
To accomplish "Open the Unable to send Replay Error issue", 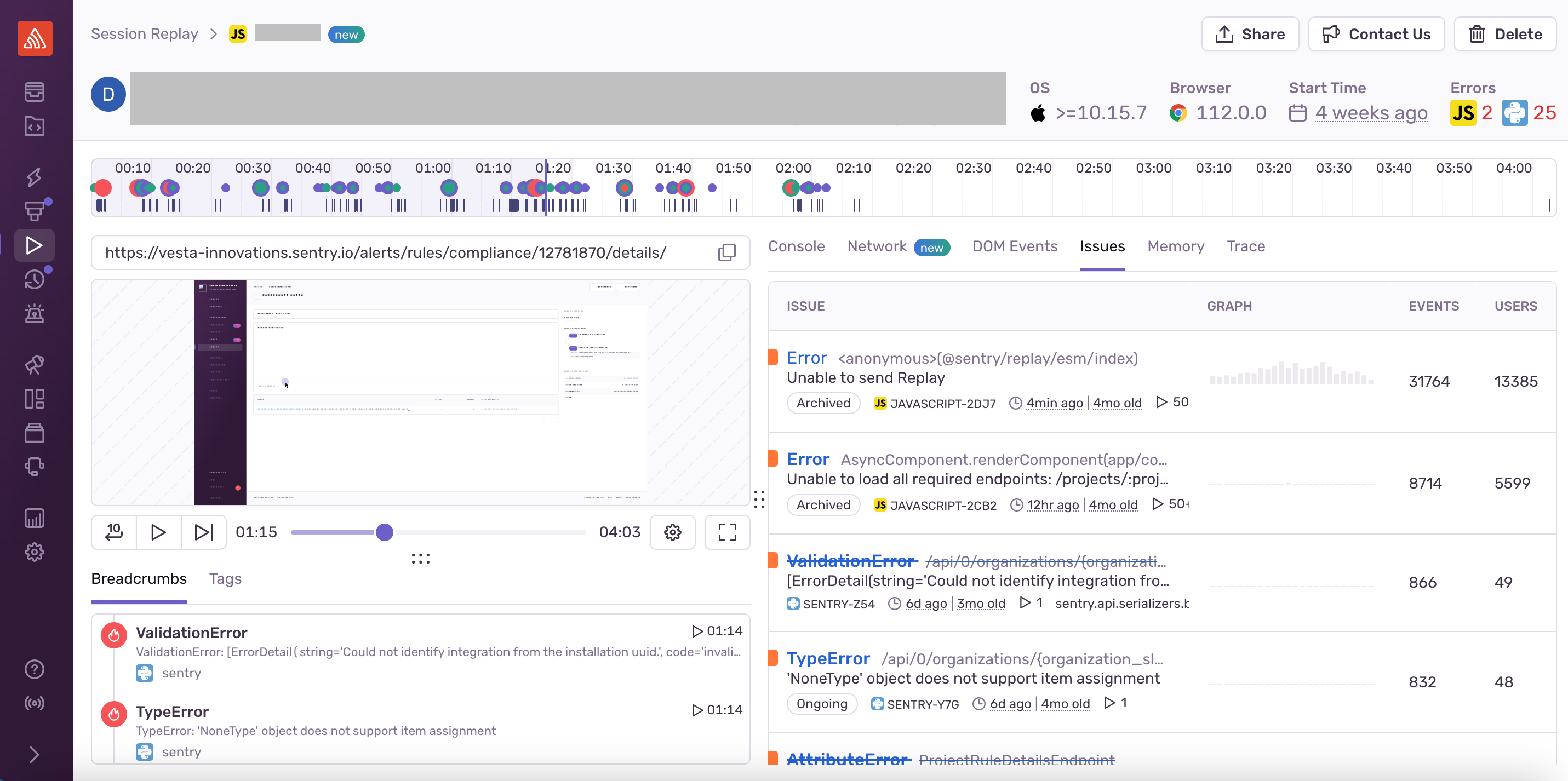I will 806,358.
